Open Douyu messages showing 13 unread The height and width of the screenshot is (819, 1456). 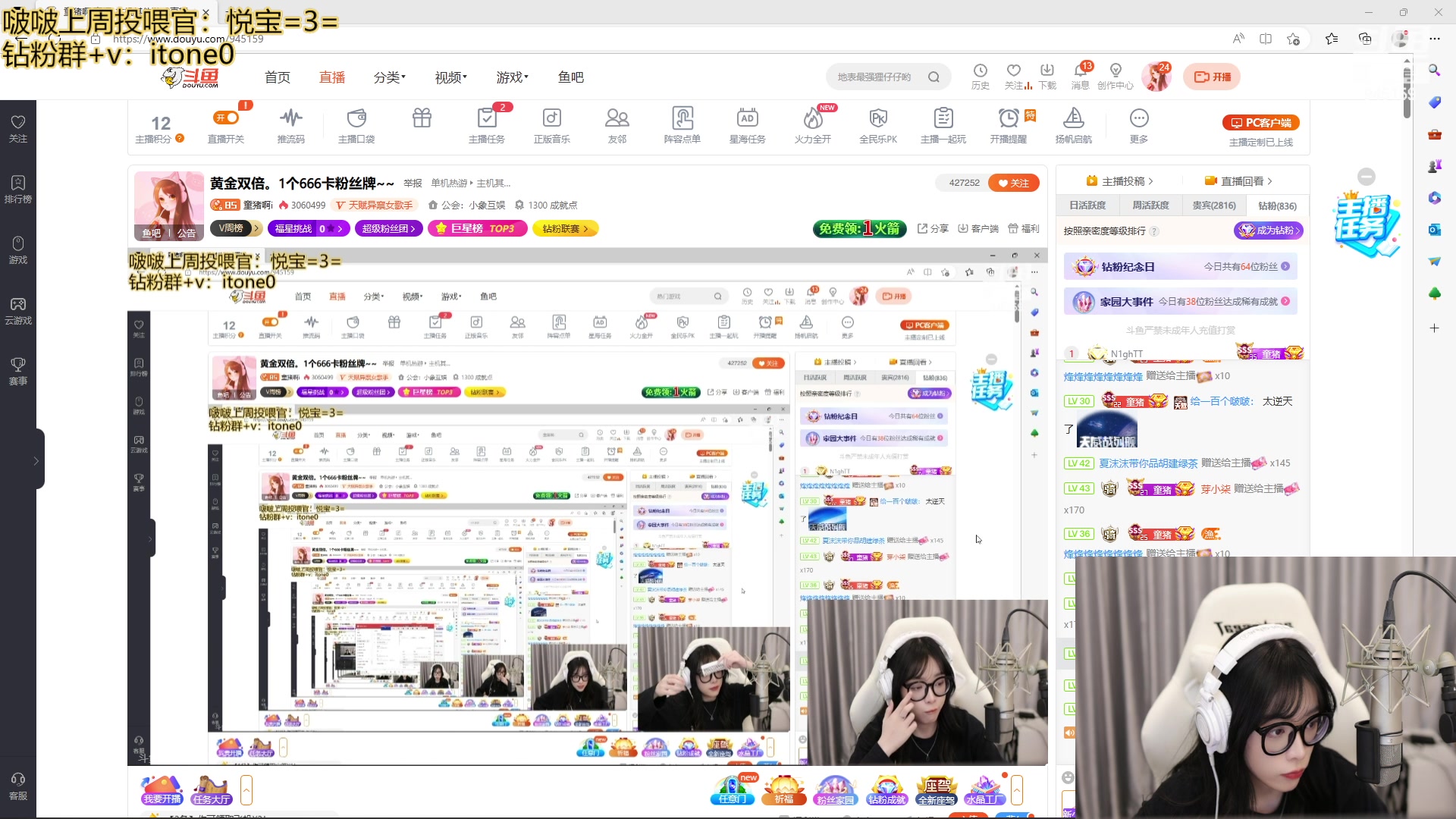(x=1081, y=76)
